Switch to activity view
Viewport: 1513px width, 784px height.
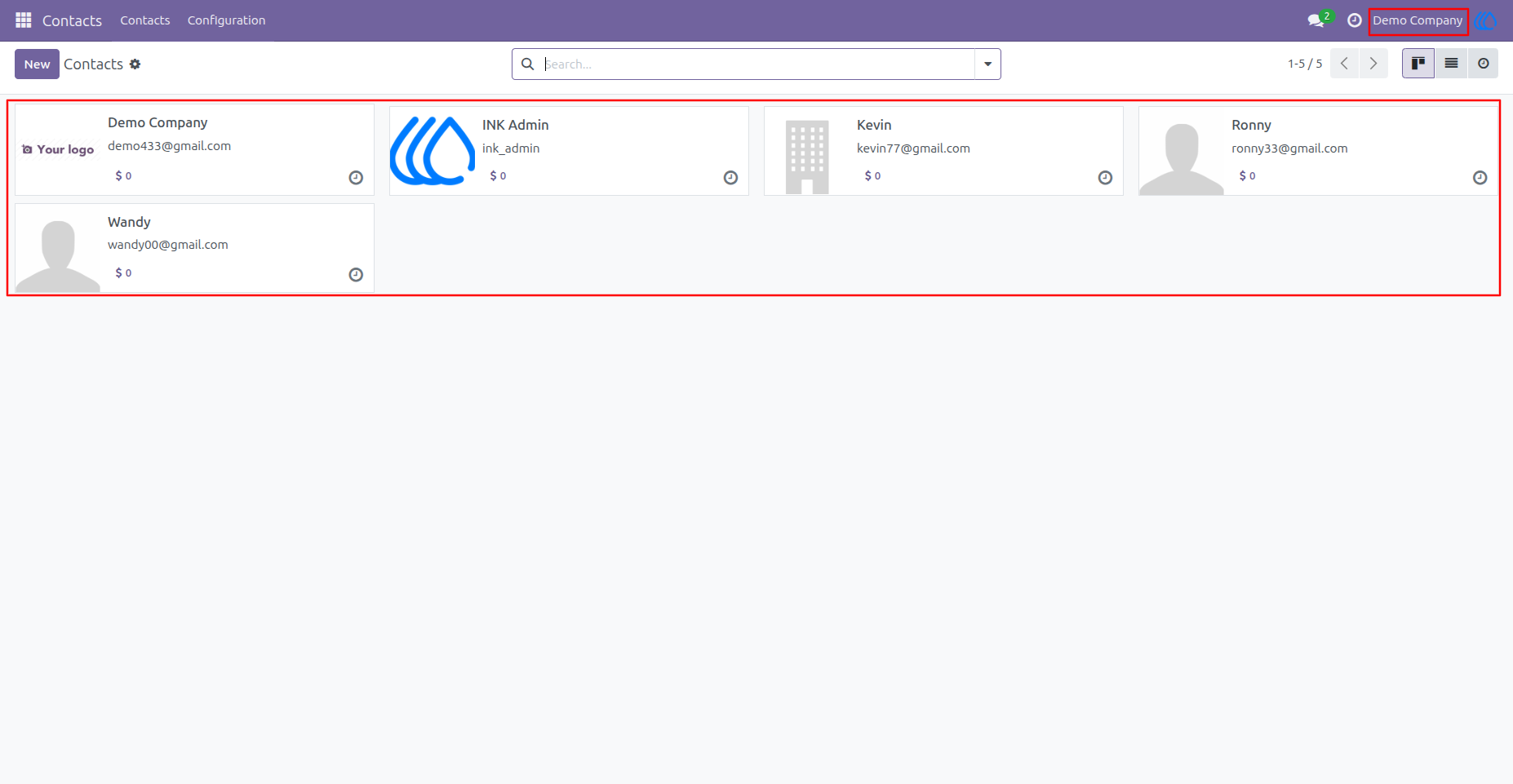tap(1483, 63)
